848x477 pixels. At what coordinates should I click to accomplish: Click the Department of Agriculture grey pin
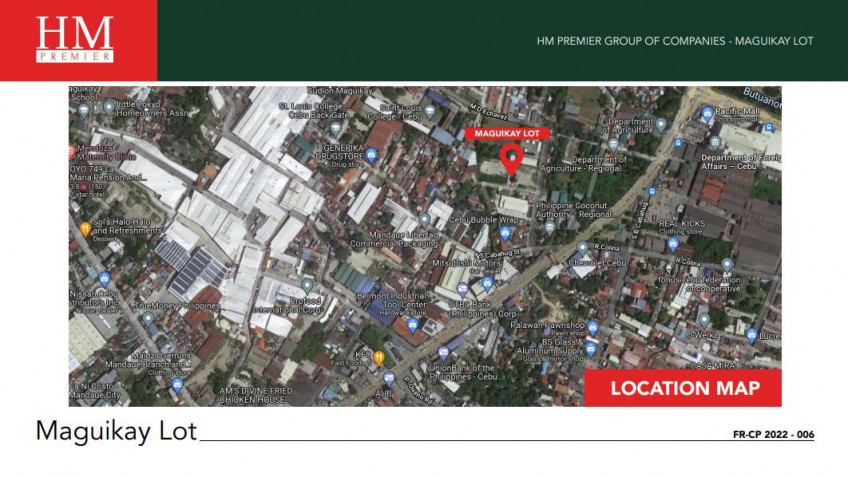click(x=660, y=125)
